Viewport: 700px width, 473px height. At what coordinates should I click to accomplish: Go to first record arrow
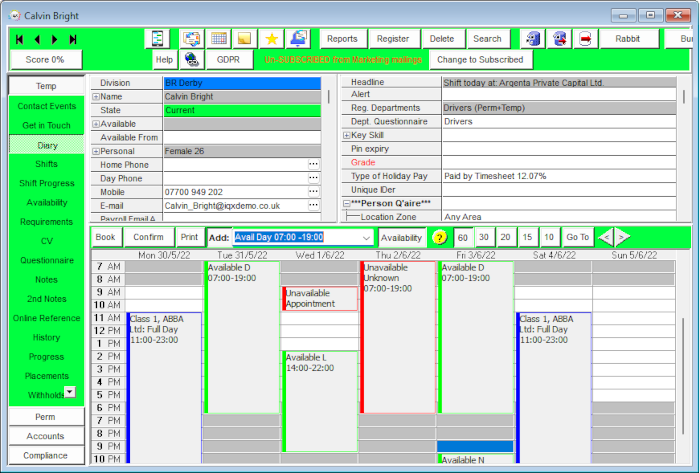point(19,39)
